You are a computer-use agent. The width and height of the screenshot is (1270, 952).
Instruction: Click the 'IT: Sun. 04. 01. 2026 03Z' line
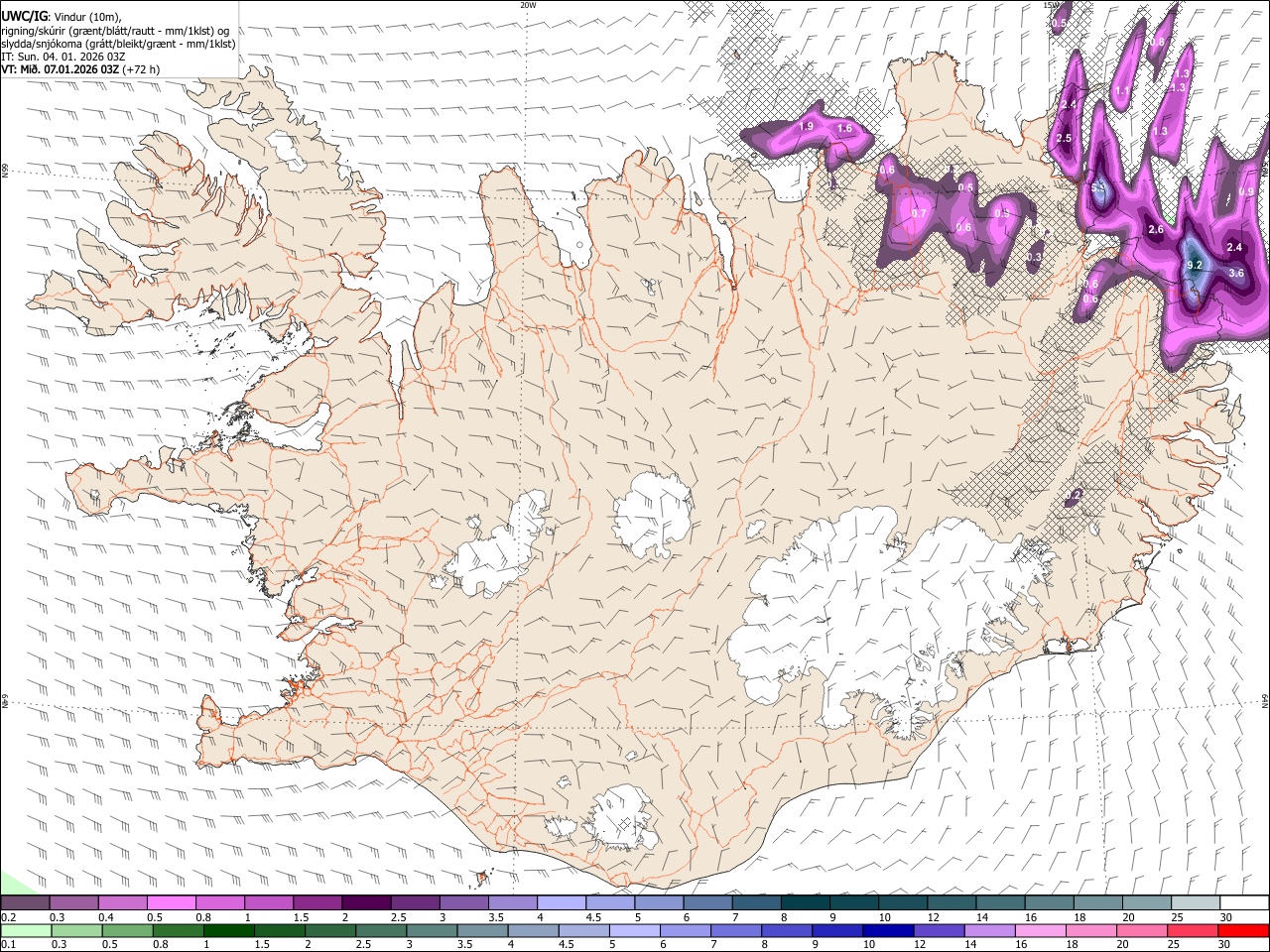coord(63,57)
